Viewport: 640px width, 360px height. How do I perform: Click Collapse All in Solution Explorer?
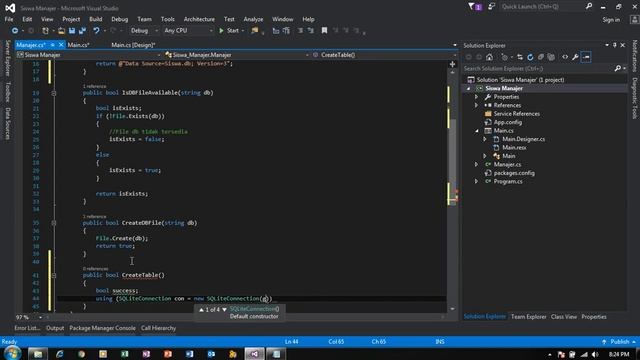tap(541, 57)
